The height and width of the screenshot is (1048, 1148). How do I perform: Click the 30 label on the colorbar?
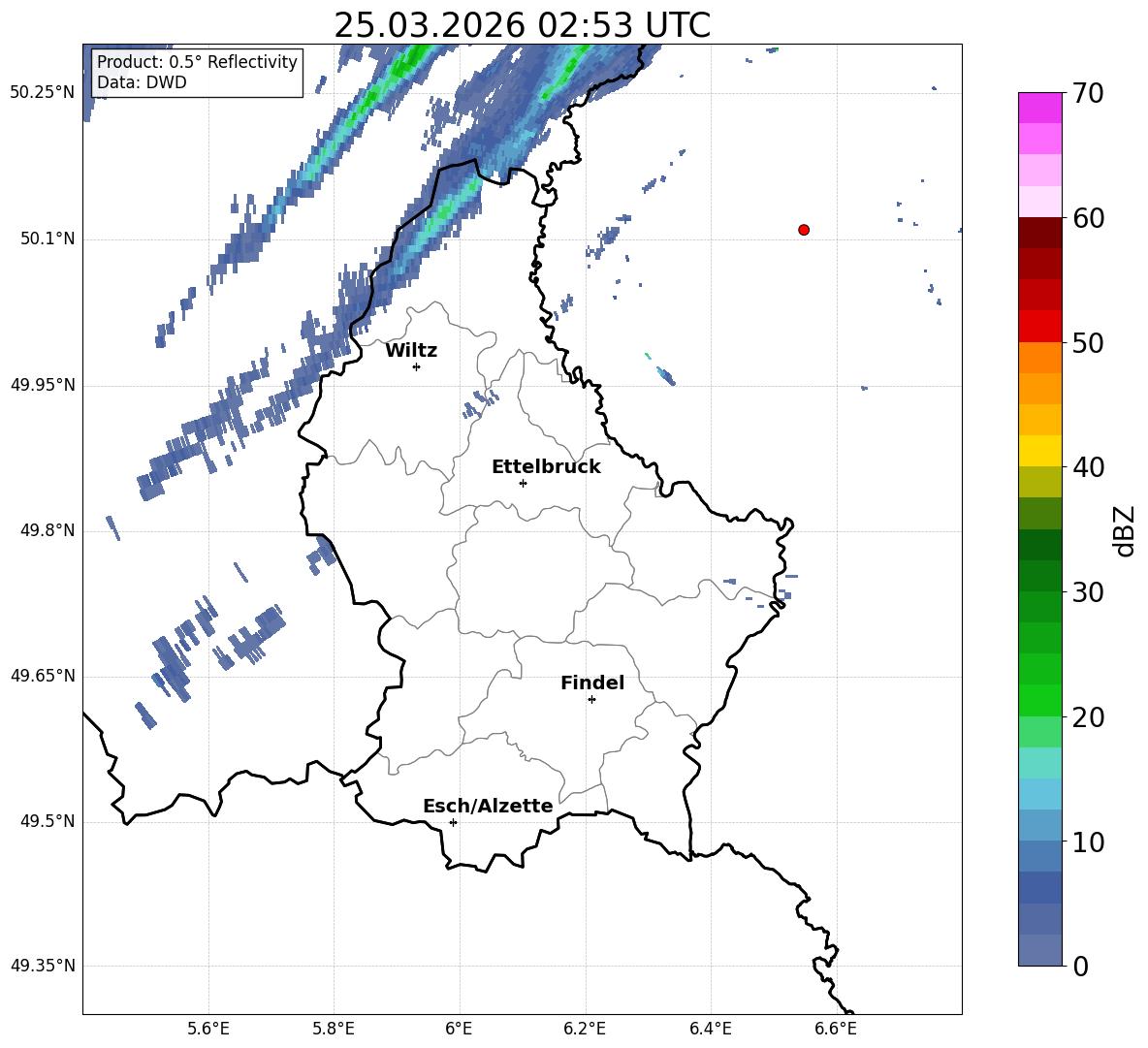coord(1088,592)
